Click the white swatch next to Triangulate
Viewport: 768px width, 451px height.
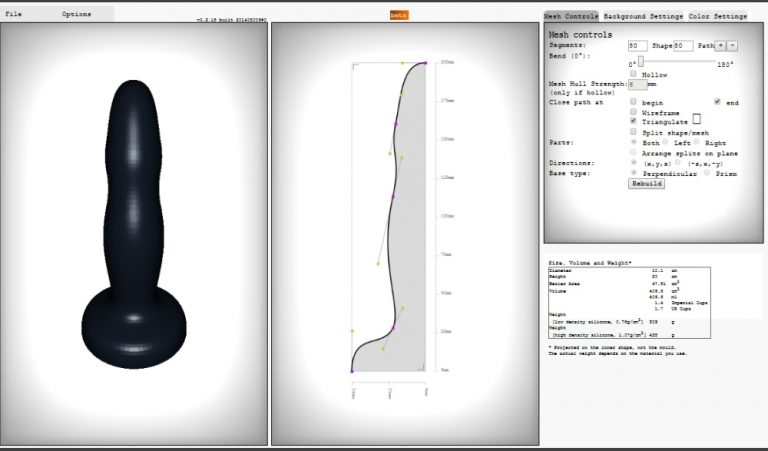point(697,119)
